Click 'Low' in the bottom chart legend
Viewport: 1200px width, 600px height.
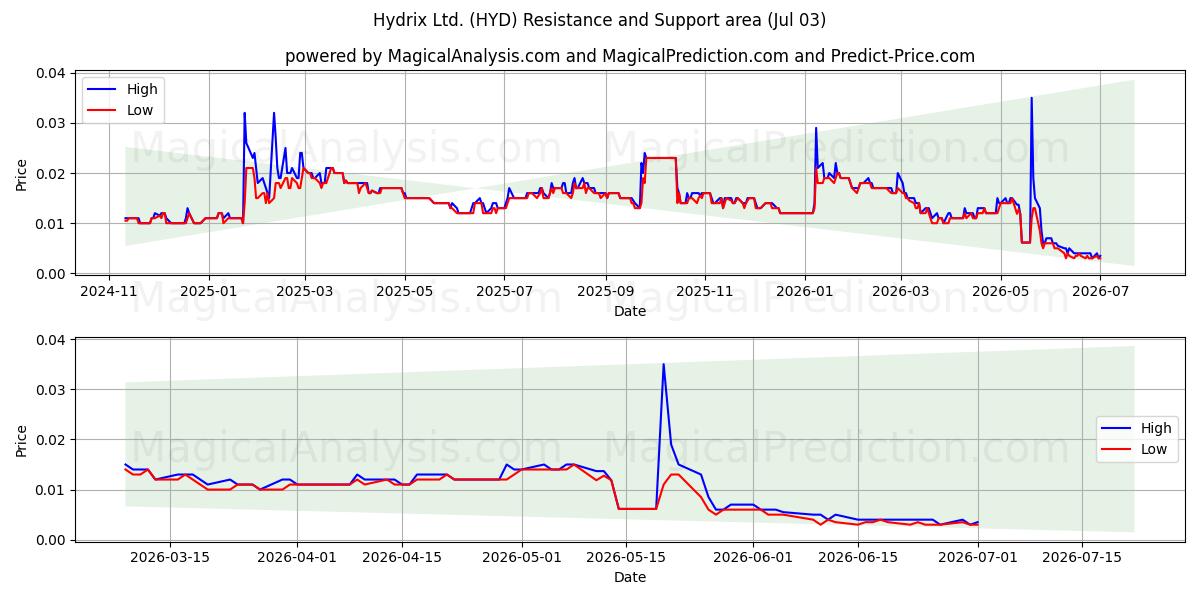(x=1154, y=449)
